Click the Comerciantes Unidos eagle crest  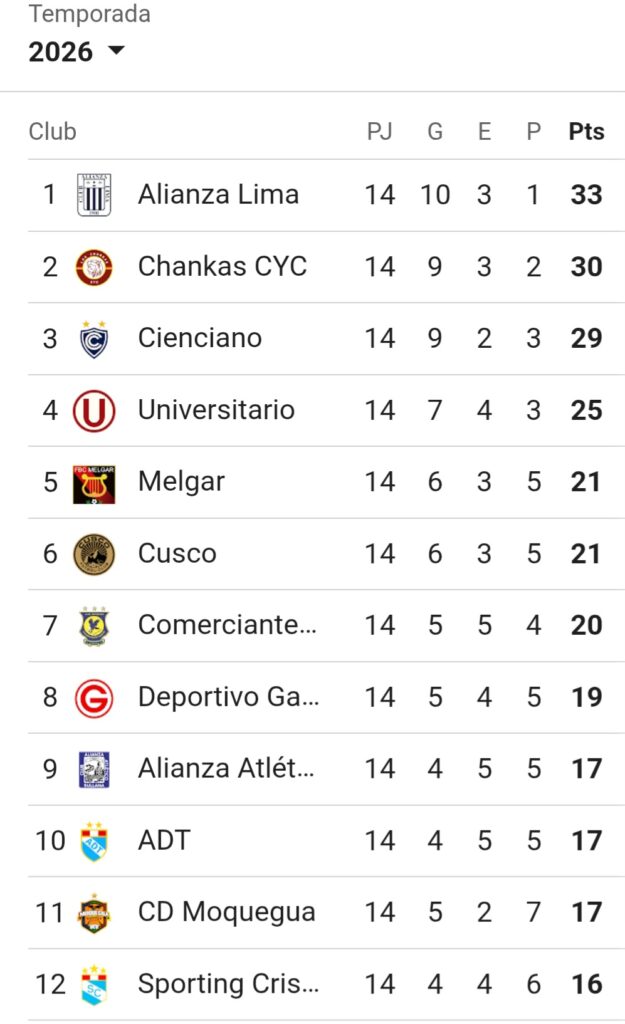[94, 626]
